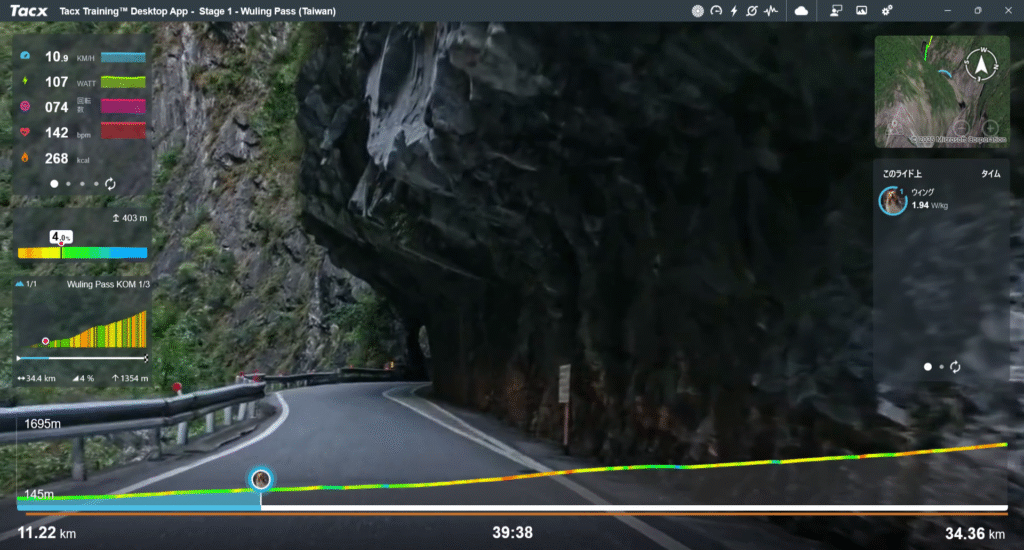Restore down the Tacx Training window
This screenshot has height=550, width=1024.
click(x=978, y=10)
